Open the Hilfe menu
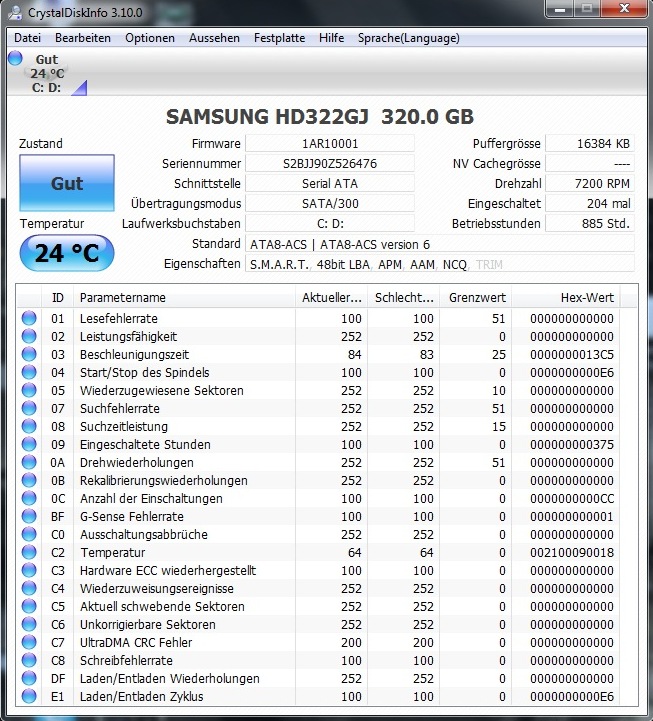This screenshot has width=653, height=721. tap(332, 38)
